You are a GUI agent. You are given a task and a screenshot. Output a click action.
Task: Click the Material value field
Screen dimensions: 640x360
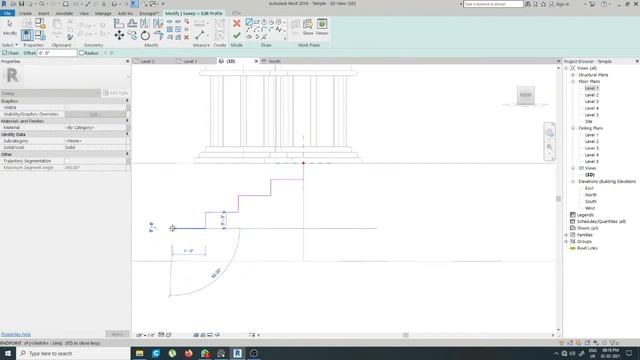(95, 127)
